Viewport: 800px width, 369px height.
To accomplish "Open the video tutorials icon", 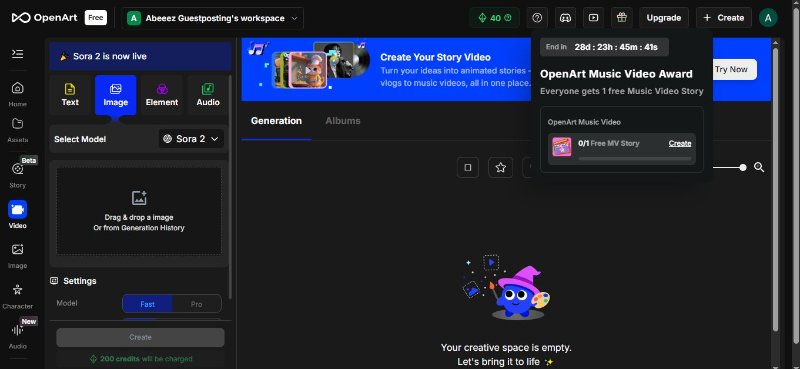I will [593, 18].
